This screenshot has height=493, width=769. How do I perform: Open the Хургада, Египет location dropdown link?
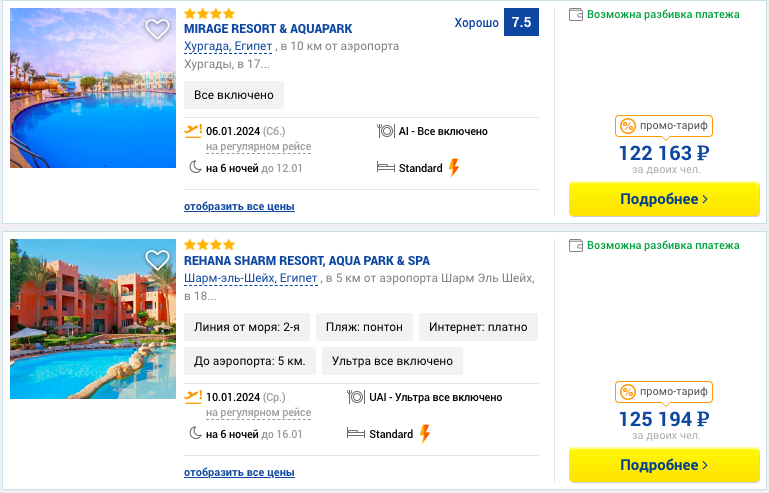pos(228,46)
